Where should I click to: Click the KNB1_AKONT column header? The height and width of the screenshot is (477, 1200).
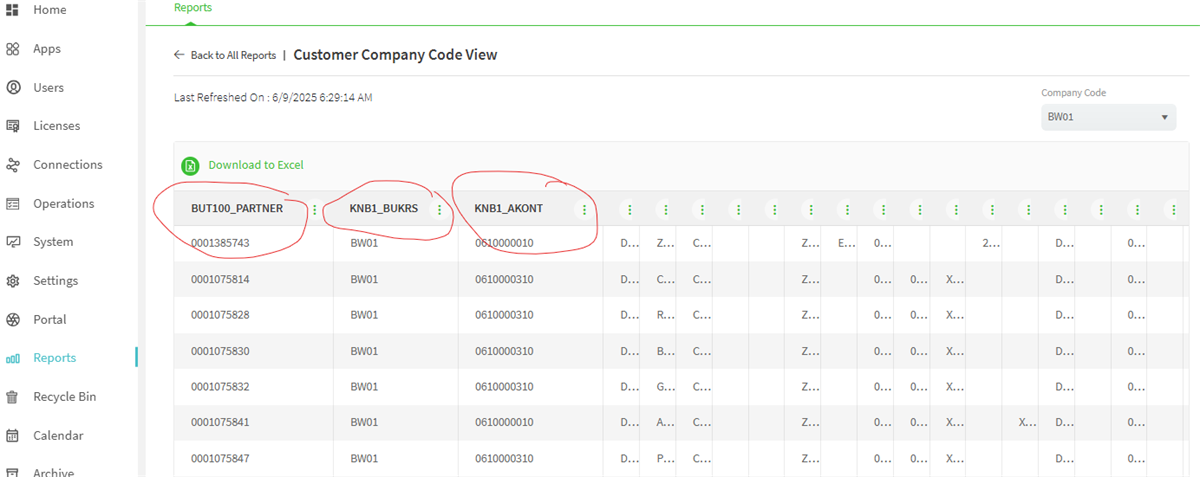pos(508,209)
